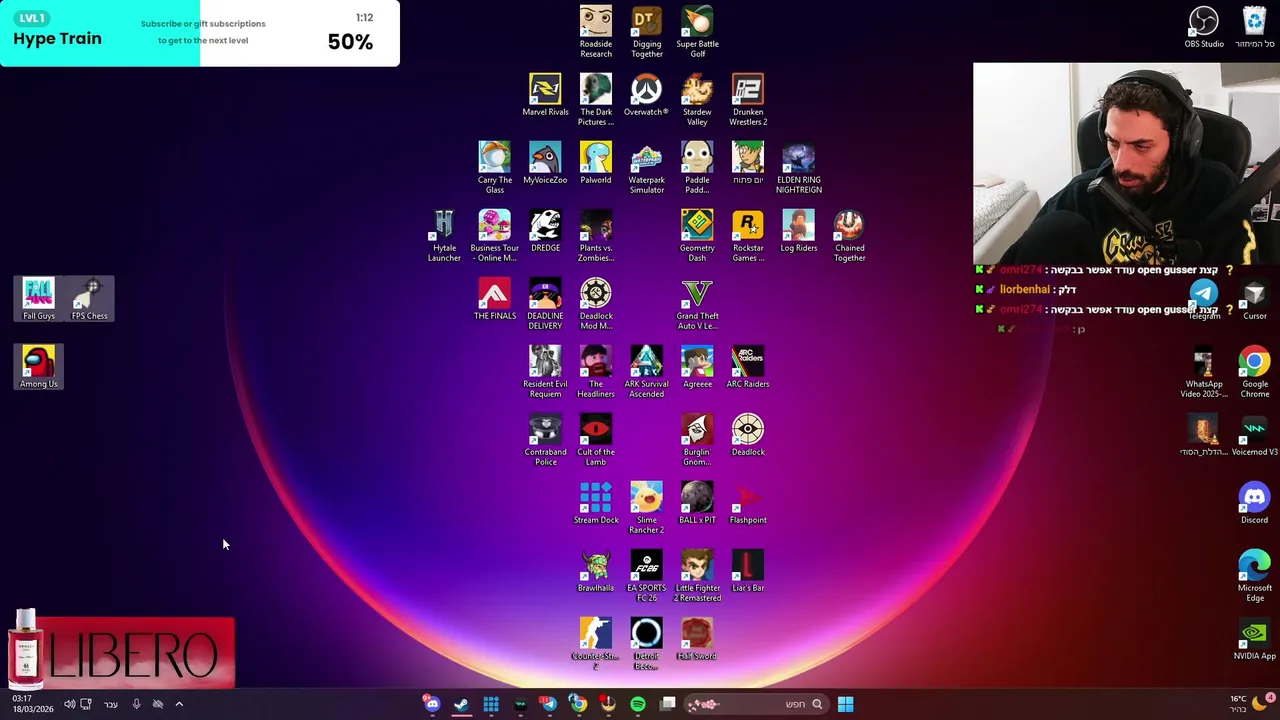Click the Discord icon in the taskbar

[x=432, y=704]
